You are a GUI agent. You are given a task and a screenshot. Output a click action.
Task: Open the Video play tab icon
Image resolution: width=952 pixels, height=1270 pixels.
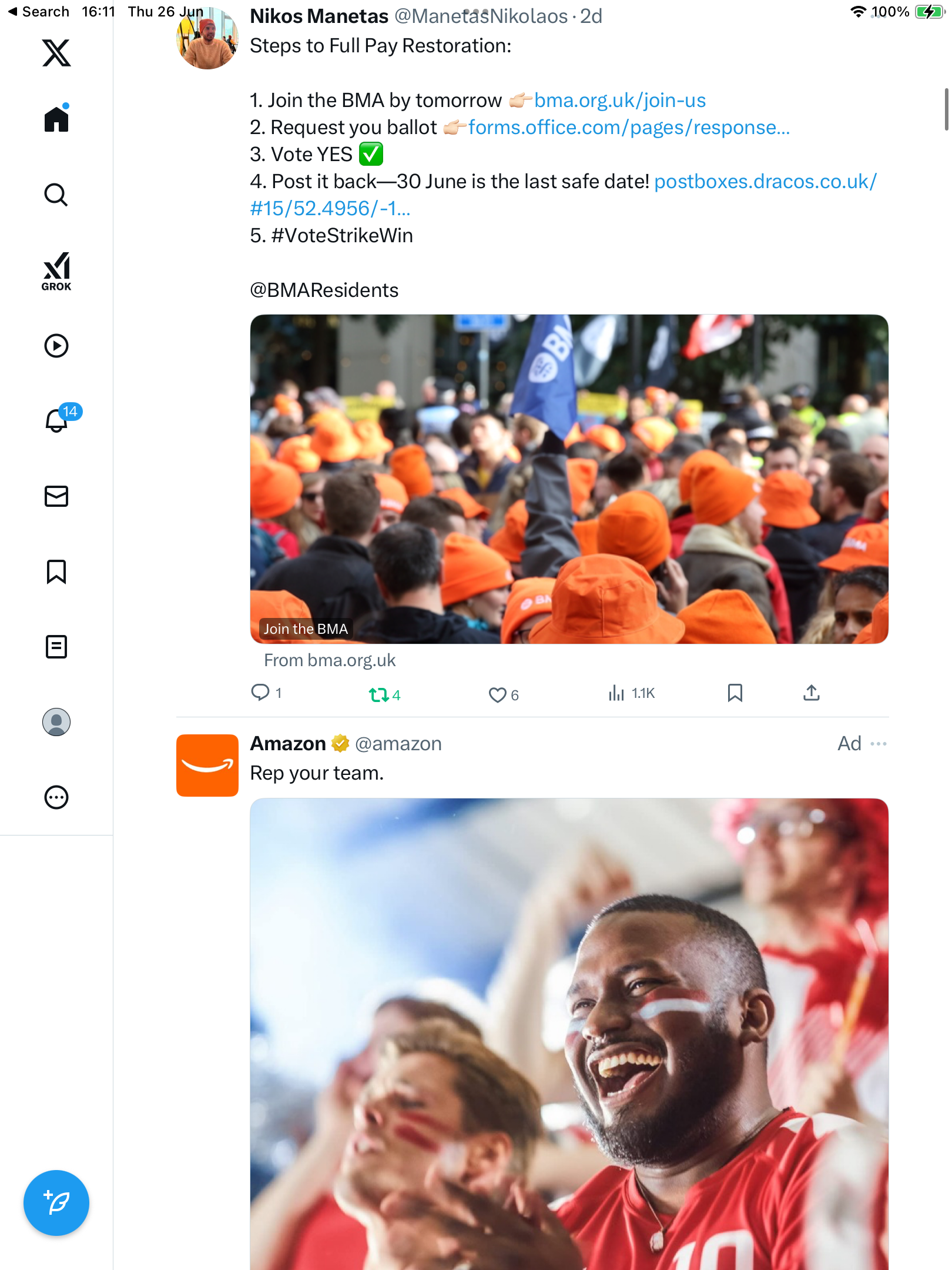(x=56, y=346)
